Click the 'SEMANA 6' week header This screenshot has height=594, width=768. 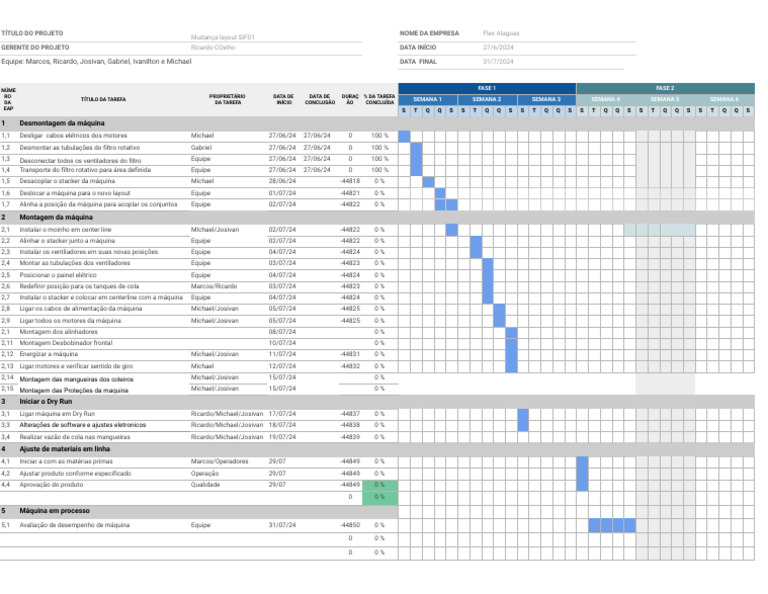(x=724, y=99)
